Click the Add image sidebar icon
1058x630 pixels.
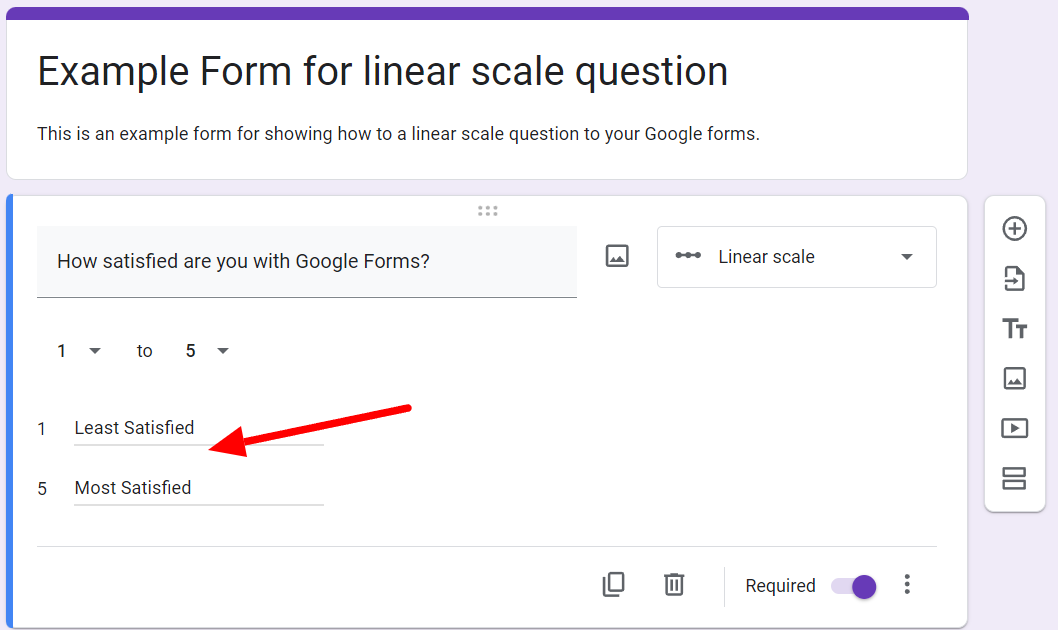1014,378
